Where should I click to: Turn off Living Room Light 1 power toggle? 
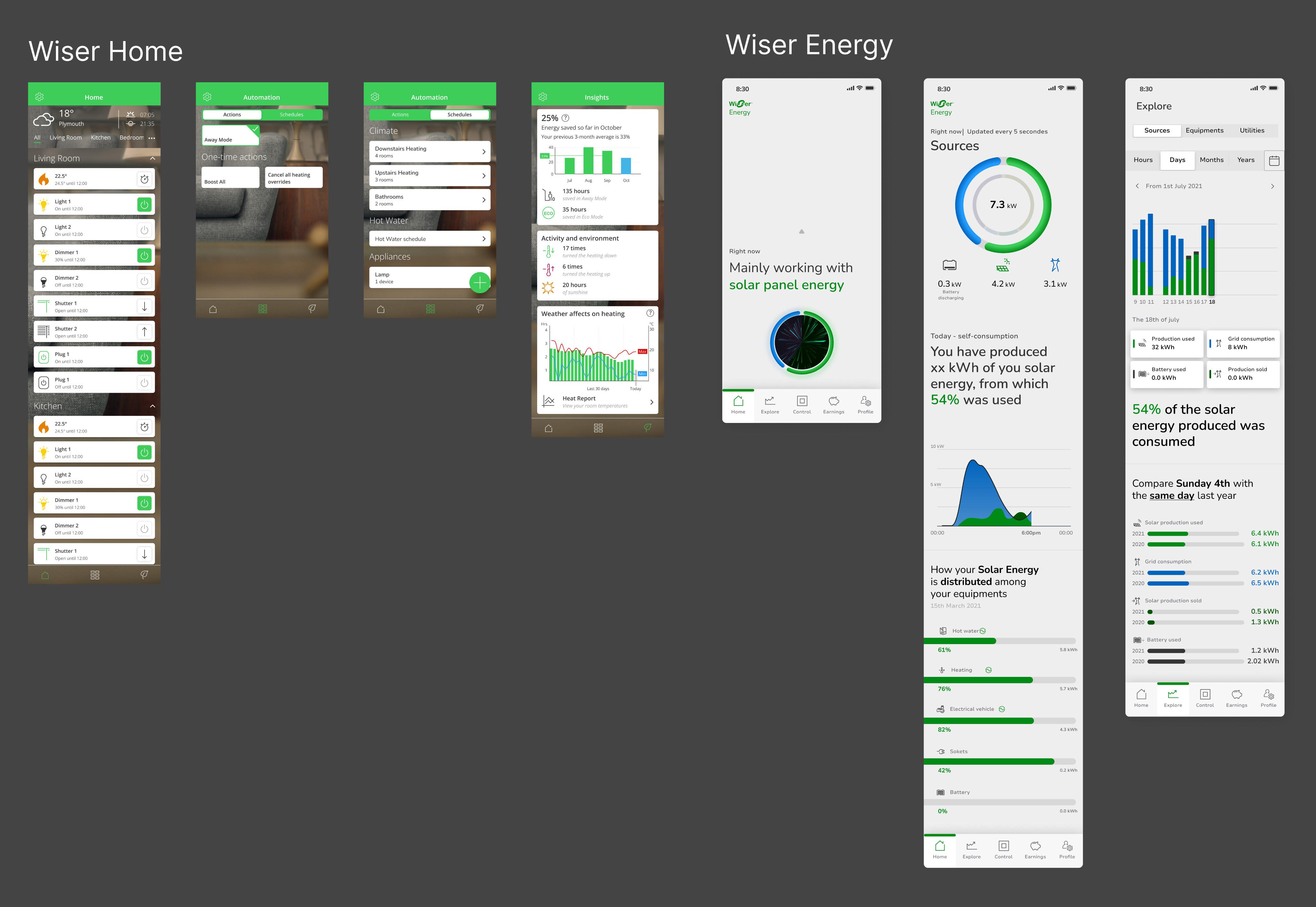(x=144, y=205)
